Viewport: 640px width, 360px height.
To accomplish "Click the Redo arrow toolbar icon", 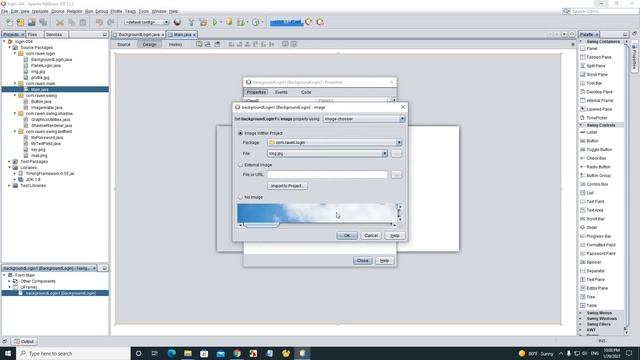I will tap(111, 22).
